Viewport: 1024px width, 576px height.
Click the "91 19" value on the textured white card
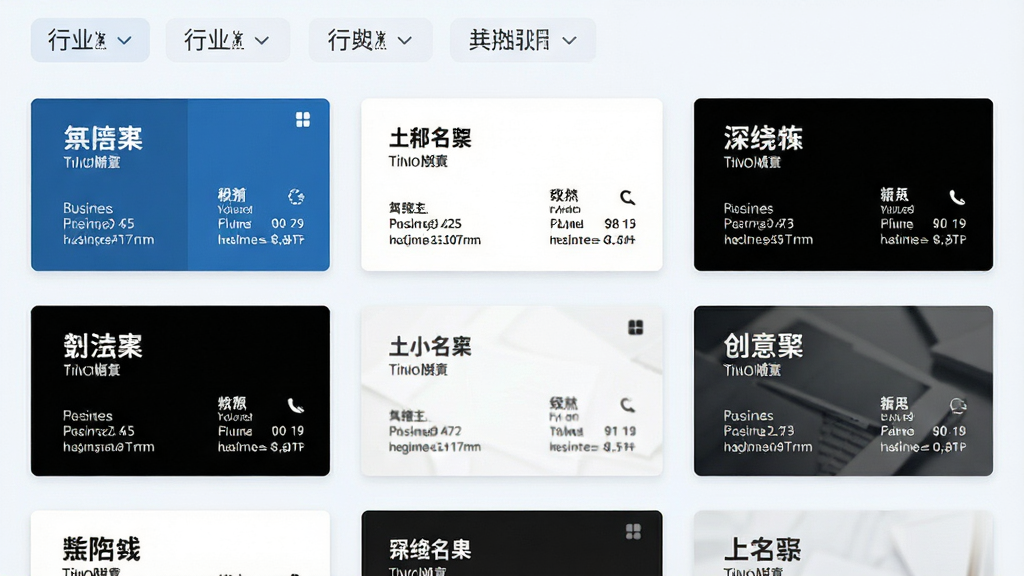(620, 431)
